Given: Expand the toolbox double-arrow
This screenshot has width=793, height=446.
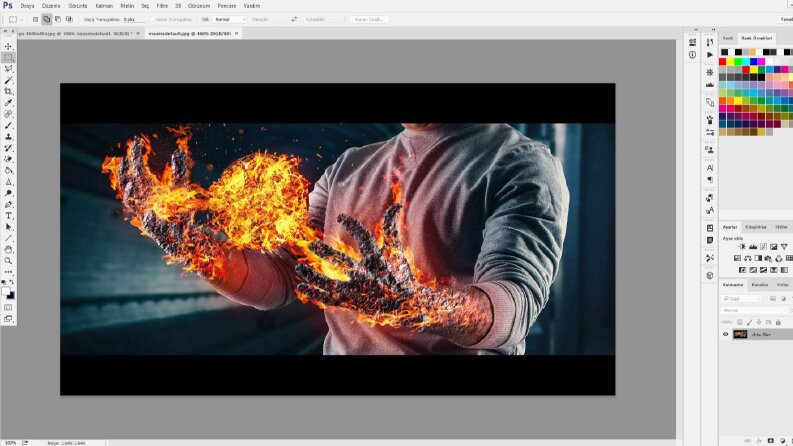Looking at the screenshot, I should [x=6, y=31].
